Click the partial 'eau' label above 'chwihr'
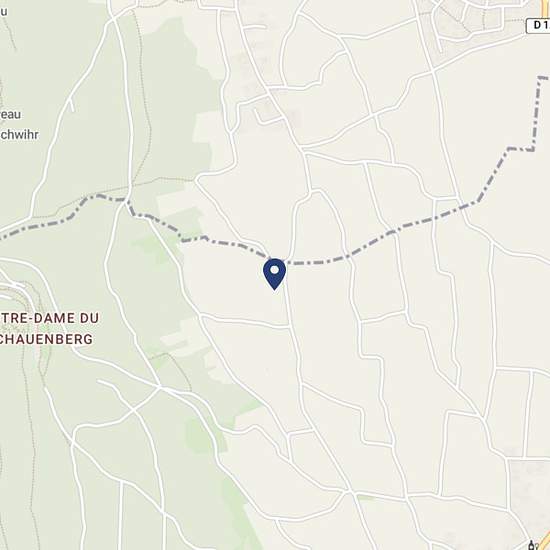 (11, 114)
